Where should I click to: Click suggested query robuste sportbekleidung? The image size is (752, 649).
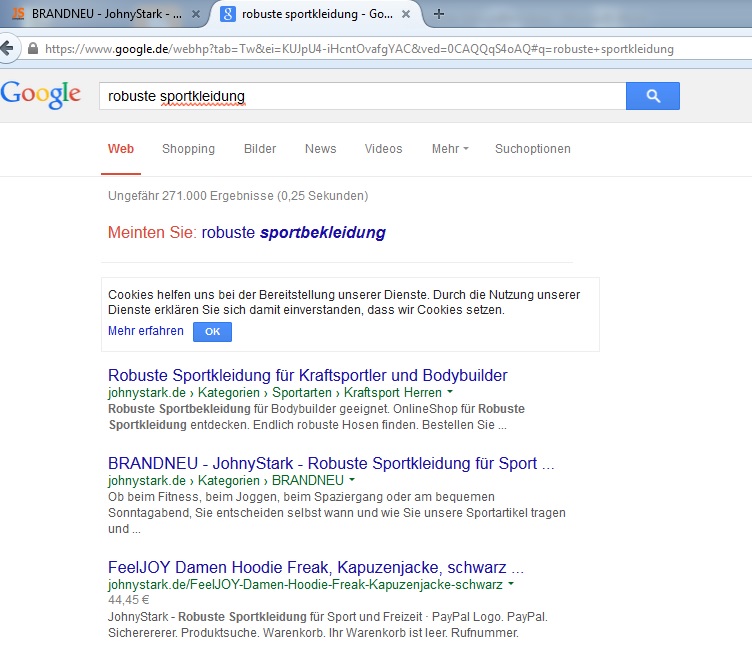point(294,233)
